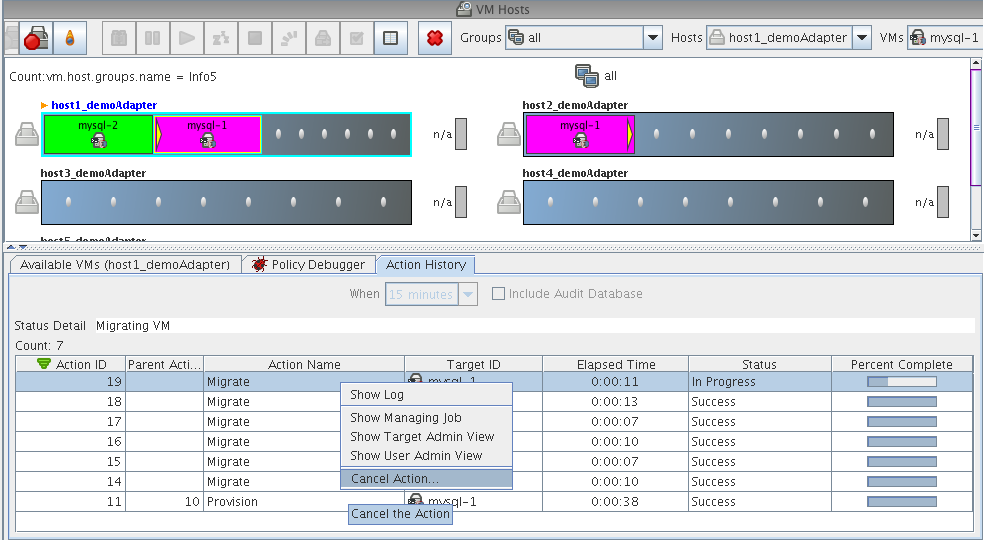The height and width of the screenshot is (540, 985).
Task: Click the mysql-2 green VM block
Action: 98,134
